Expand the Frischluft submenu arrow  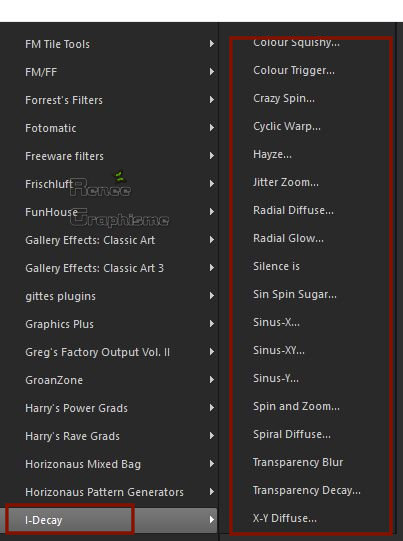[x=212, y=184]
